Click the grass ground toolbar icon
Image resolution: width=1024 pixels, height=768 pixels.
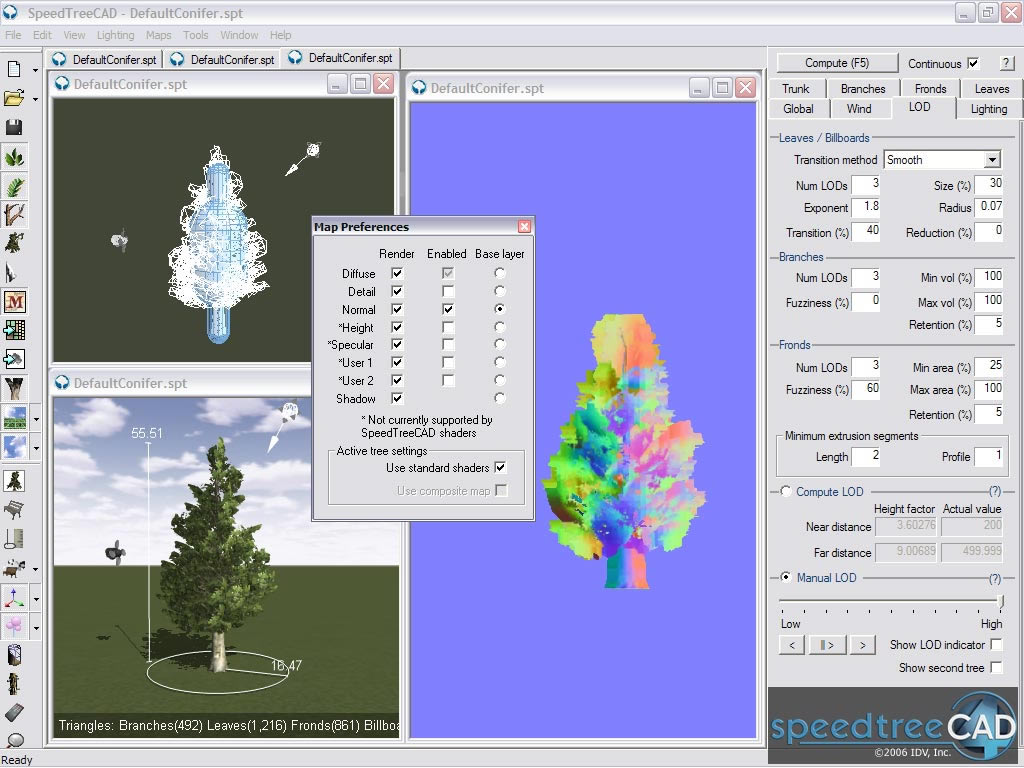click(x=14, y=418)
